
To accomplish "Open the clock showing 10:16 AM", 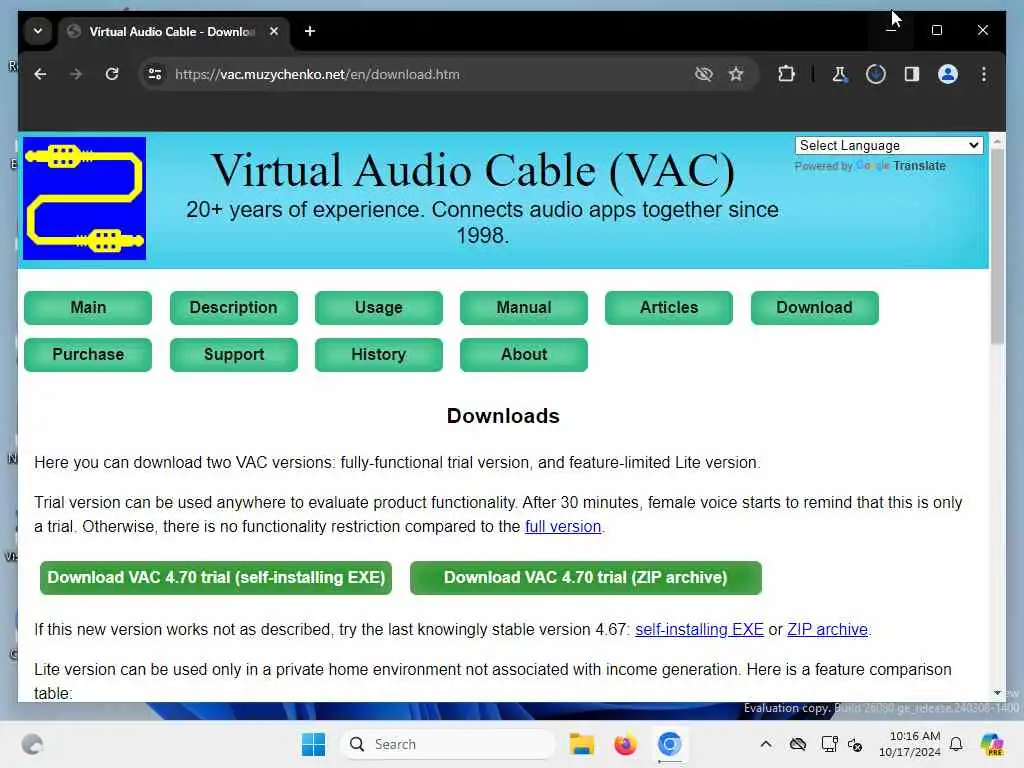I will click(910, 744).
